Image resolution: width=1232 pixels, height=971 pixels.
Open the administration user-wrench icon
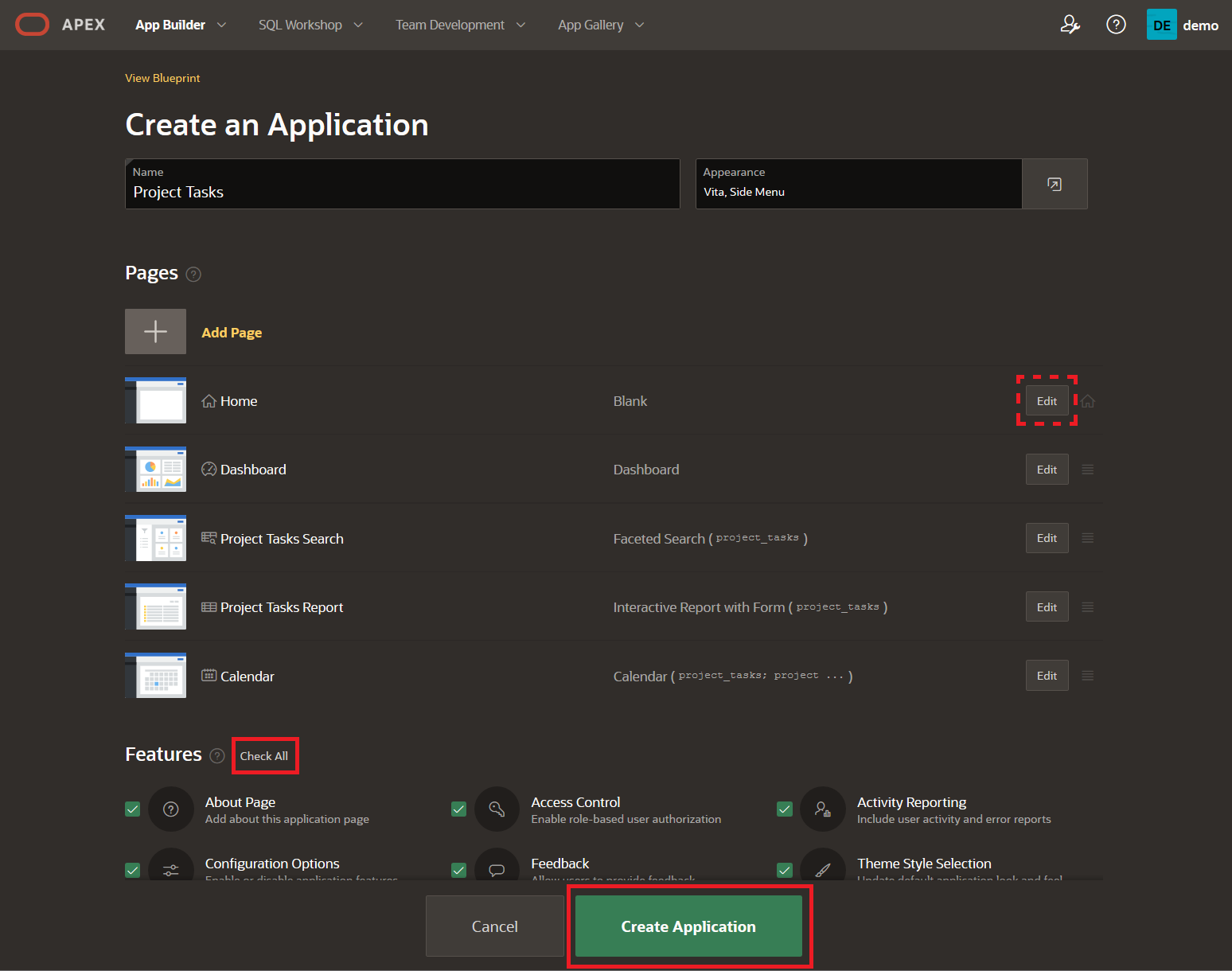[1070, 25]
